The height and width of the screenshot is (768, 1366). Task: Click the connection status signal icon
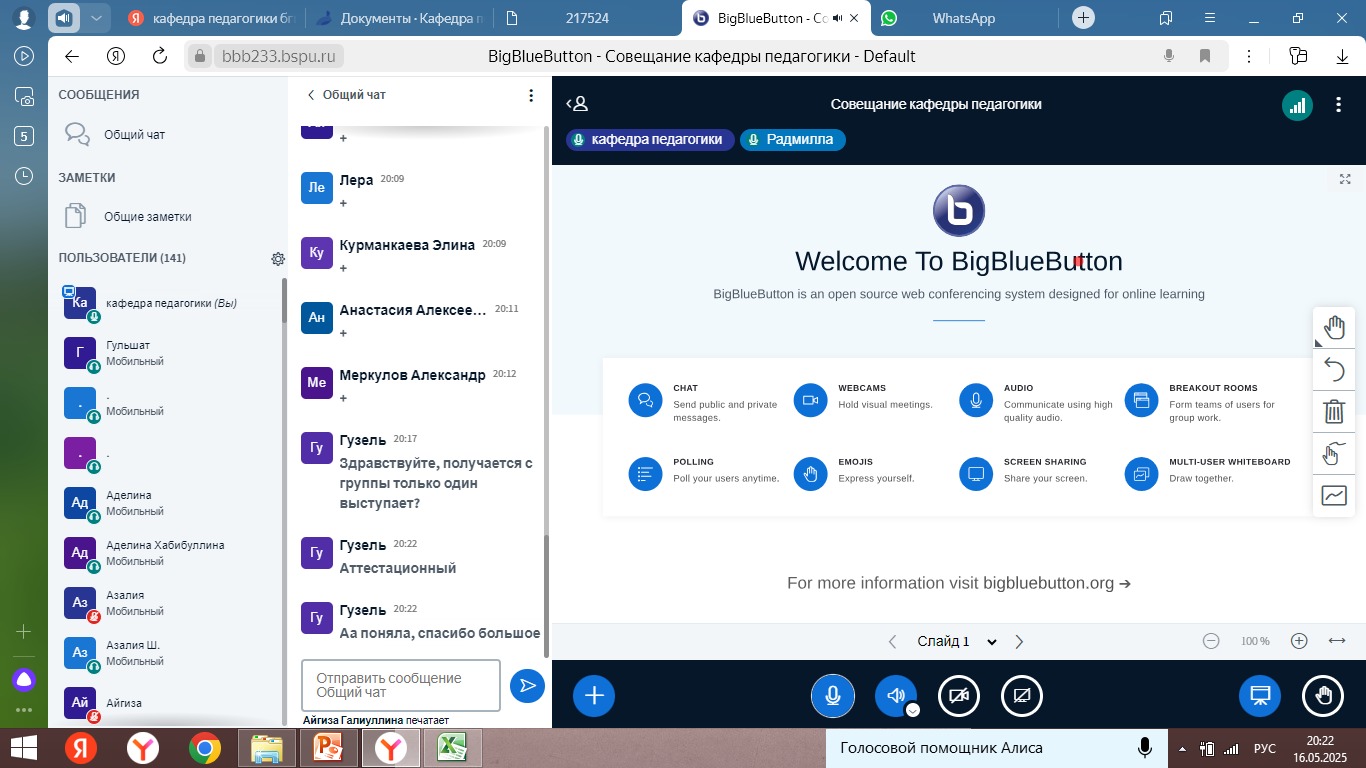[1297, 105]
